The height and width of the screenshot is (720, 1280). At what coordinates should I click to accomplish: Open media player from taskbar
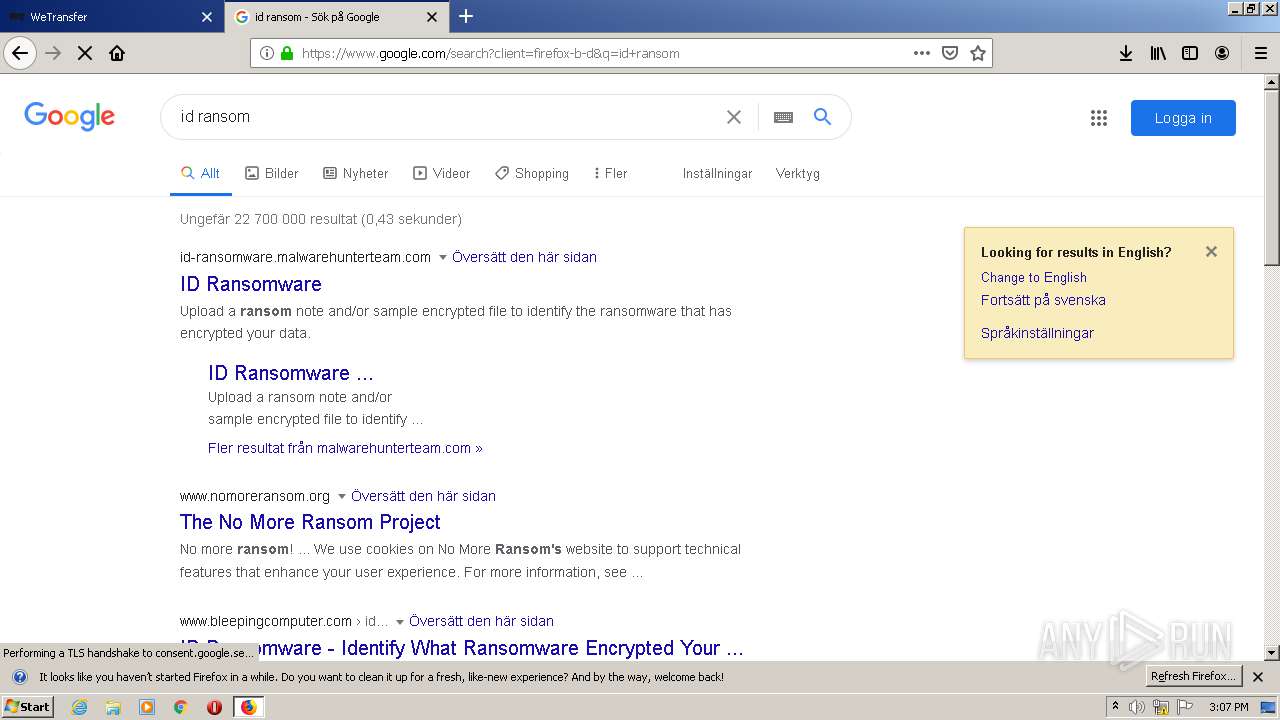[147, 707]
